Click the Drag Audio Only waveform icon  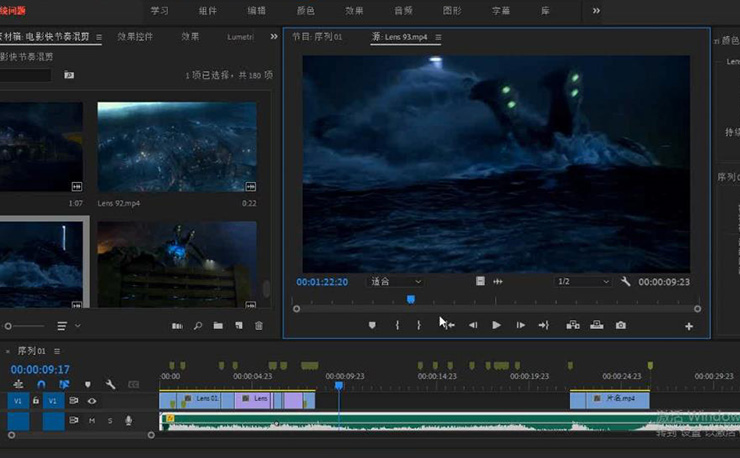pyautogui.click(x=498, y=281)
